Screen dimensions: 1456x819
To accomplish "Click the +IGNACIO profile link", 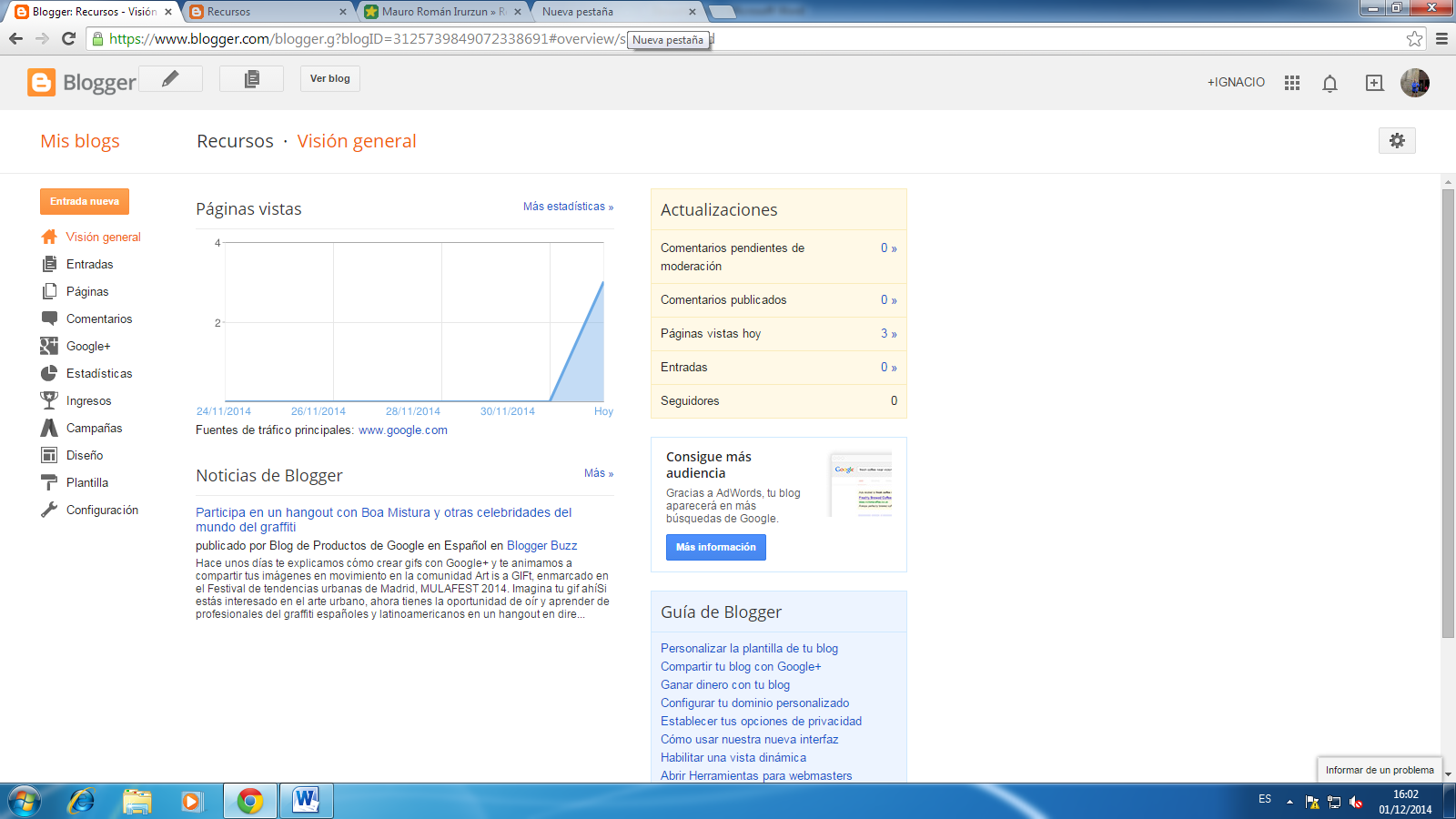I will (x=1236, y=82).
